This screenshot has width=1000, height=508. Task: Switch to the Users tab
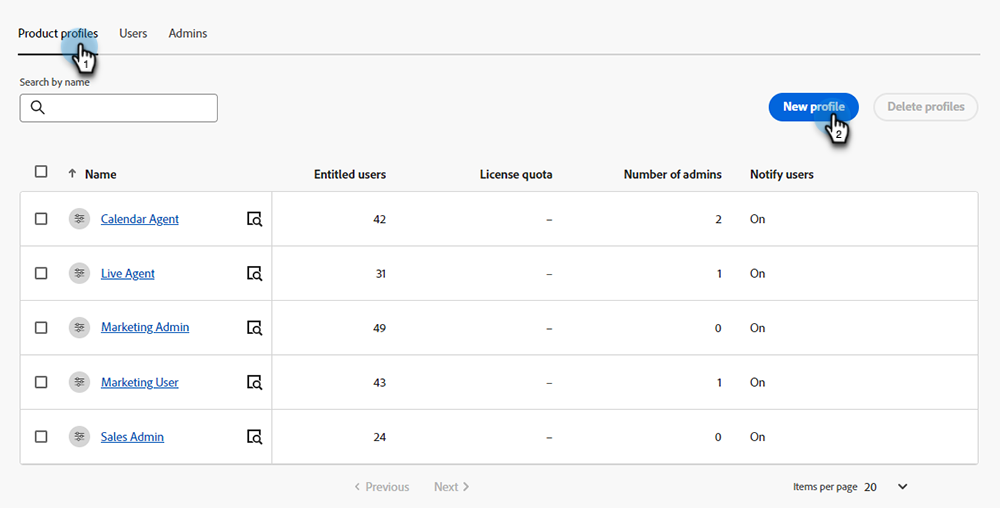[133, 34]
